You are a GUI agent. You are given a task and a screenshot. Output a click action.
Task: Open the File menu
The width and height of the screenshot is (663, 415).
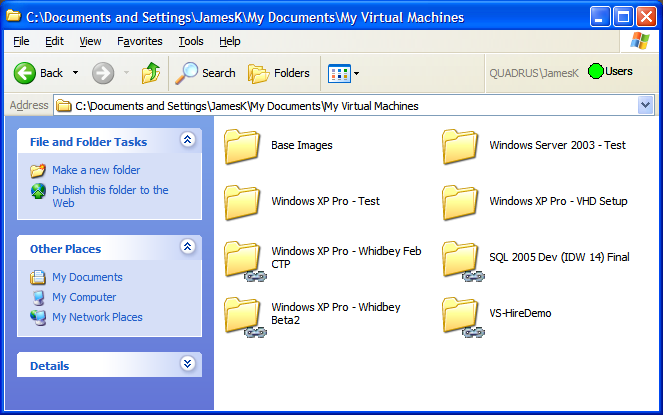coord(21,41)
